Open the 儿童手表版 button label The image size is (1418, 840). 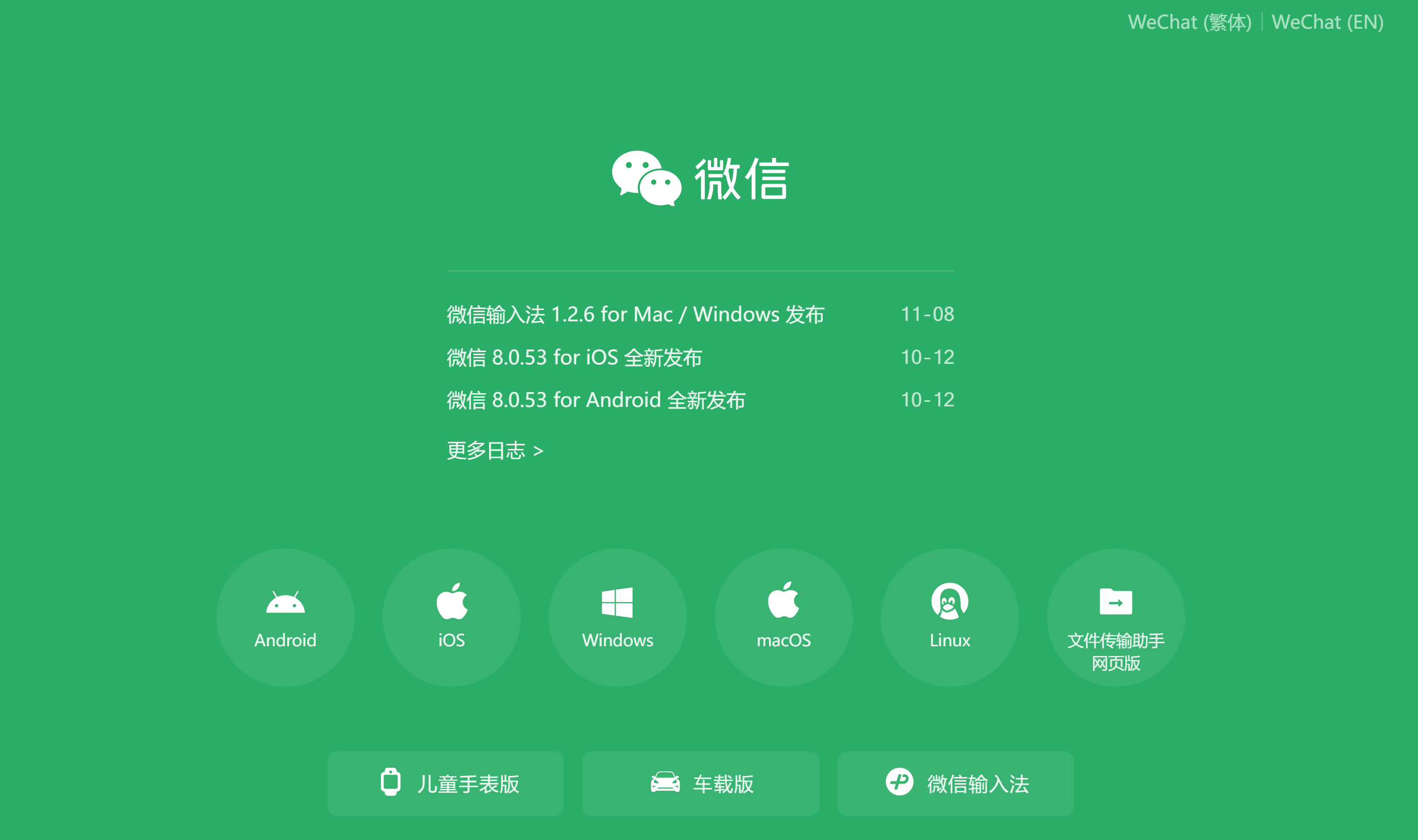[x=468, y=784]
